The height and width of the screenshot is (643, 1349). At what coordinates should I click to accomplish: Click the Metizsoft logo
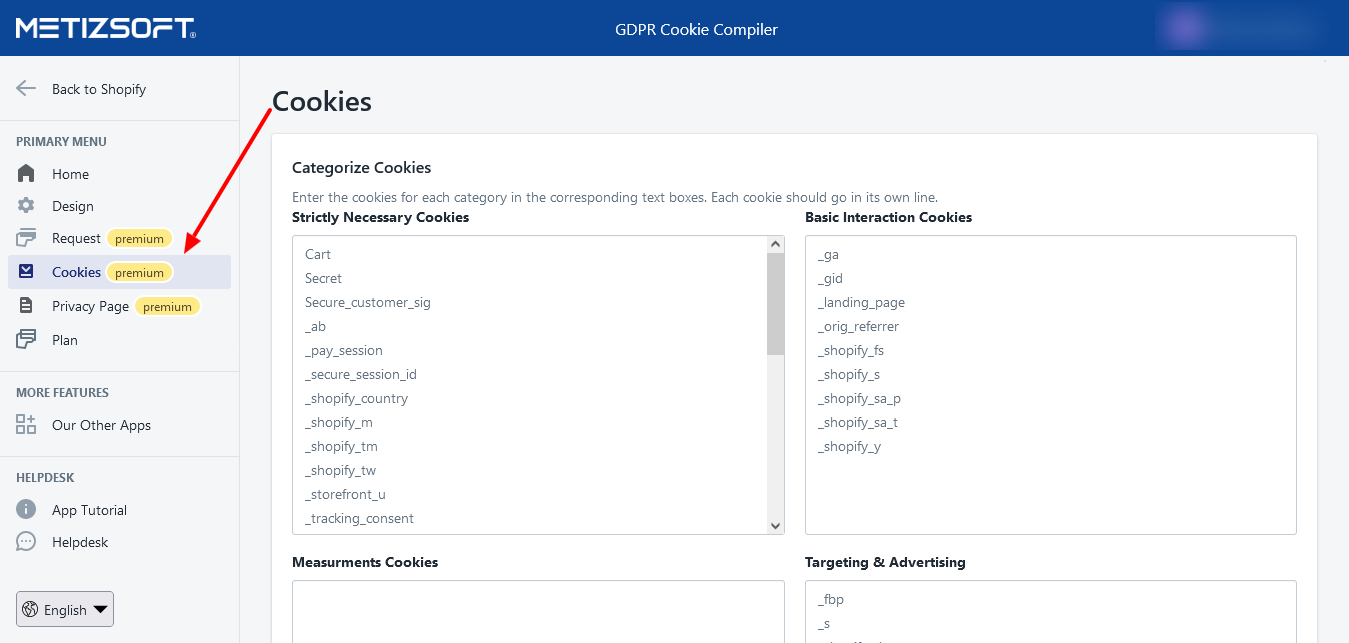point(105,28)
